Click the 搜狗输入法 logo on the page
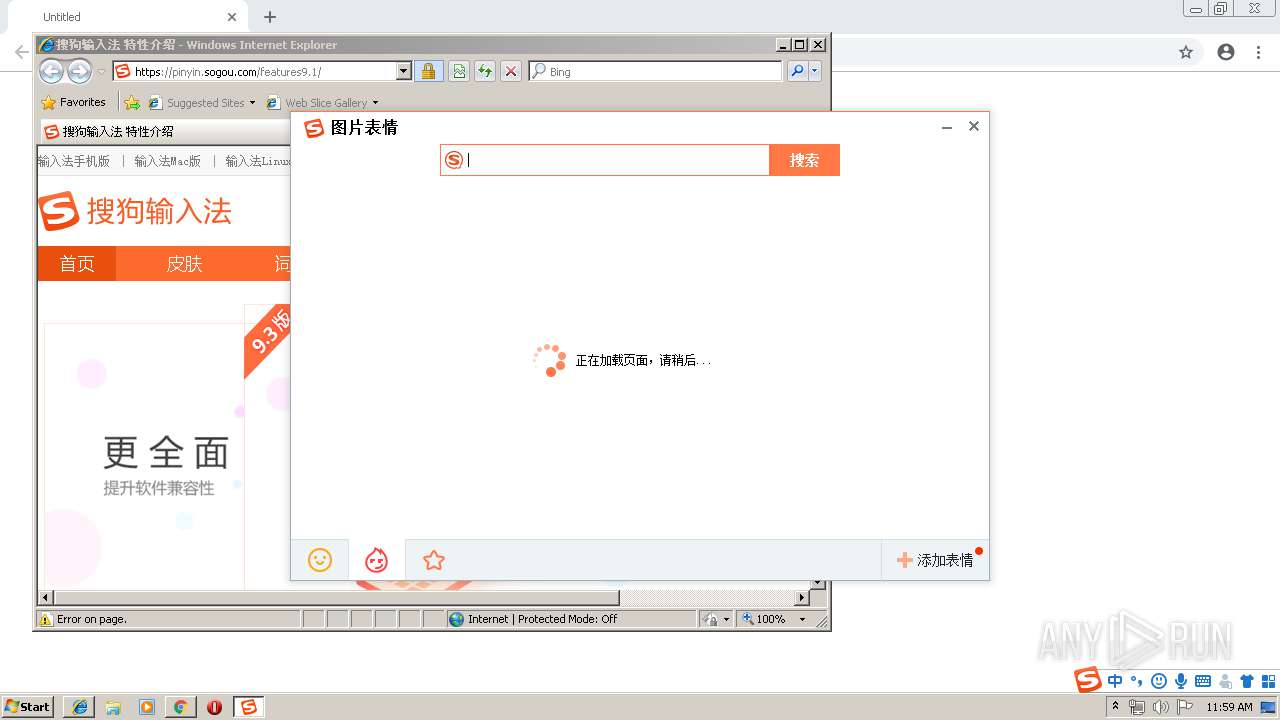 tap(135, 211)
